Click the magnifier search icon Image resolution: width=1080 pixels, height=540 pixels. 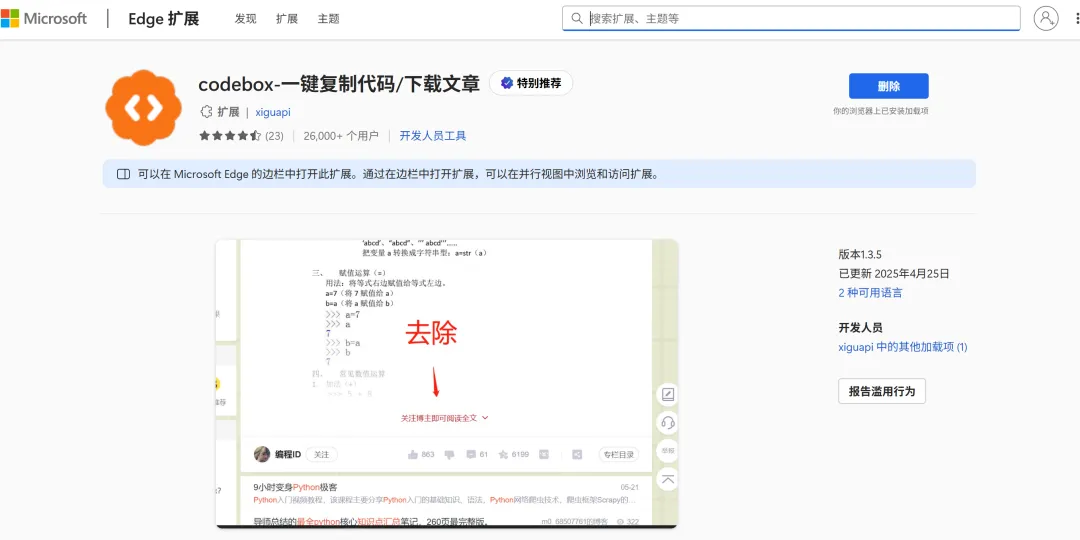(x=576, y=19)
